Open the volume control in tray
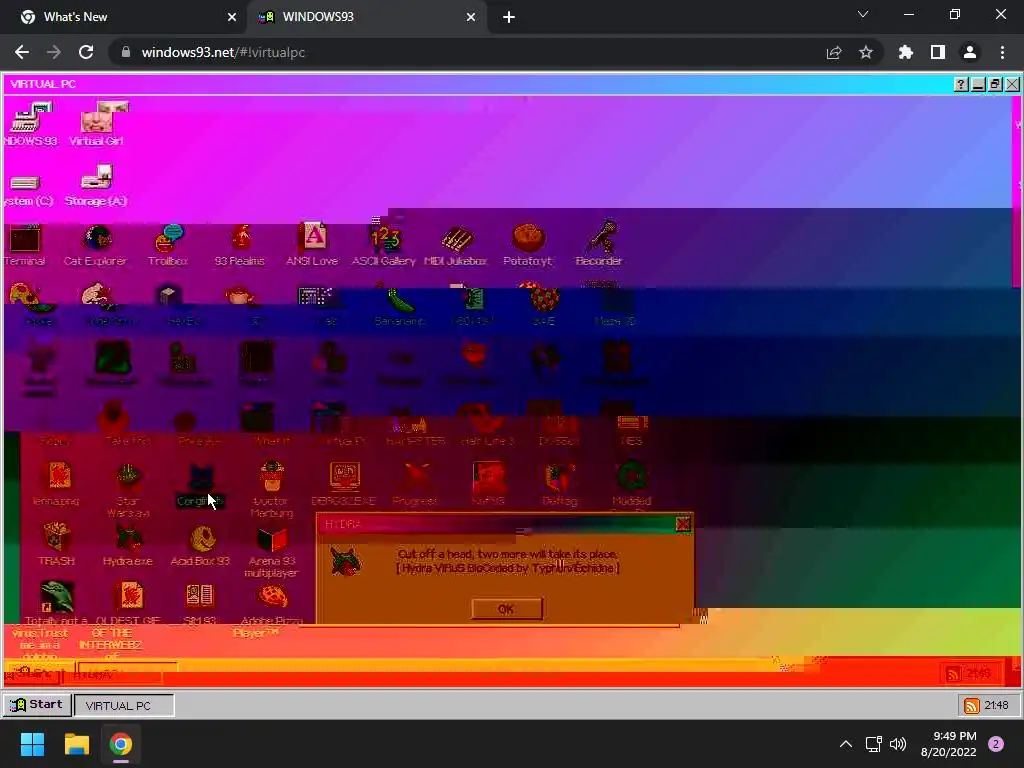 pyautogui.click(x=899, y=744)
